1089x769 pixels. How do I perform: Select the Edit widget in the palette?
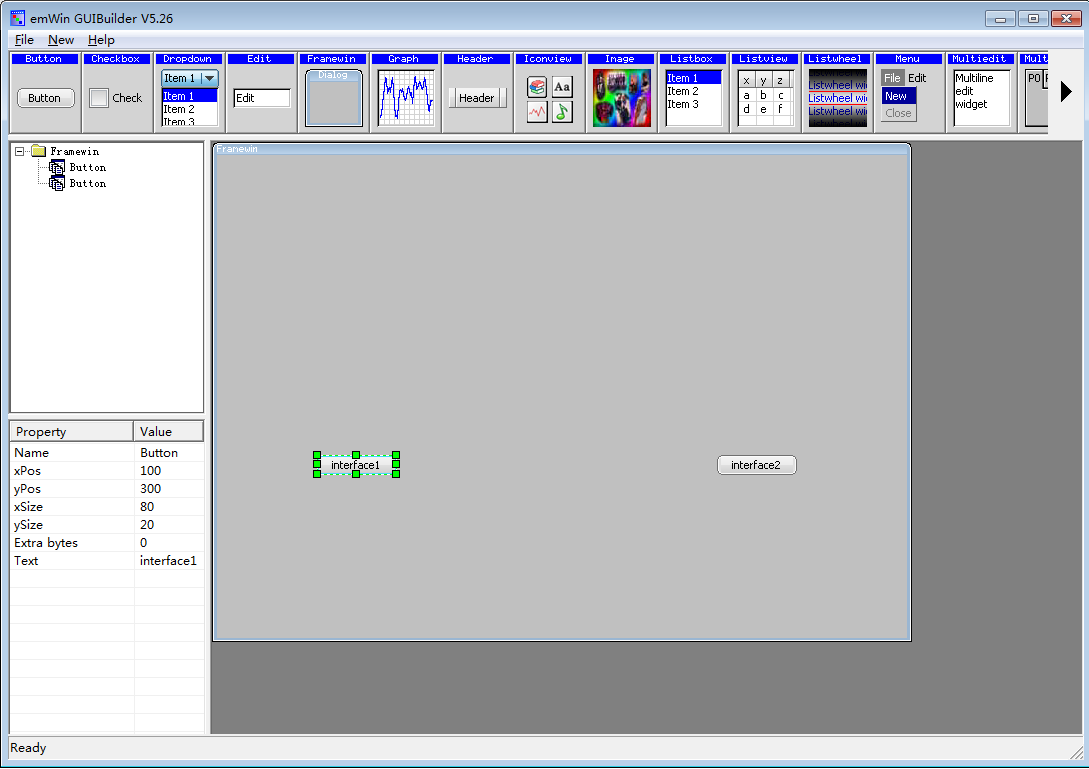260,92
